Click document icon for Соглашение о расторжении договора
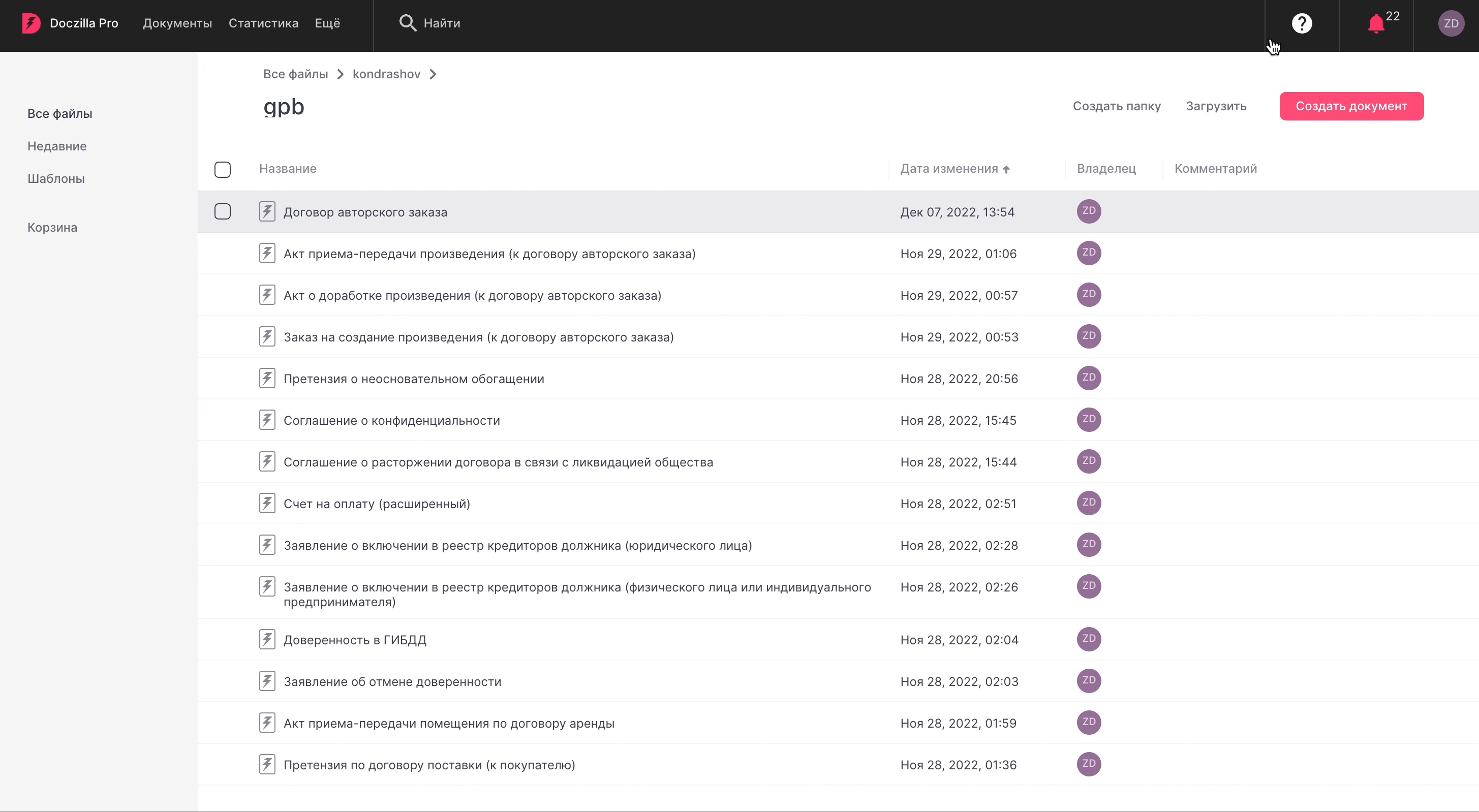The width and height of the screenshot is (1479, 812). point(267,461)
